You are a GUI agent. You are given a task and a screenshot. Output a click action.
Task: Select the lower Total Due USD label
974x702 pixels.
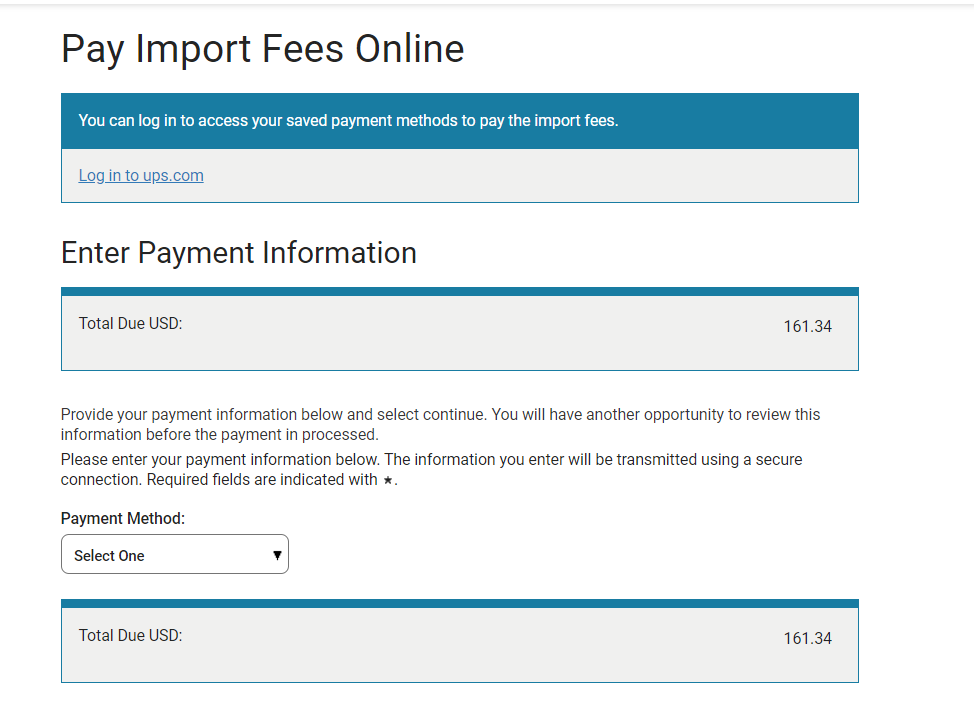tap(130, 636)
